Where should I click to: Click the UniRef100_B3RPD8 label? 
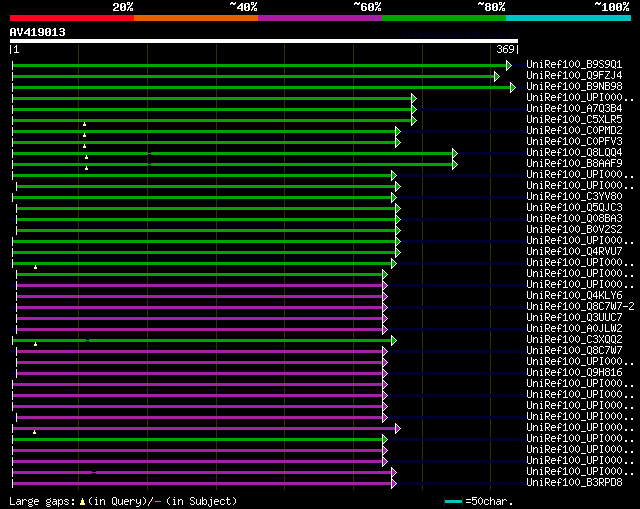click(x=574, y=482)
